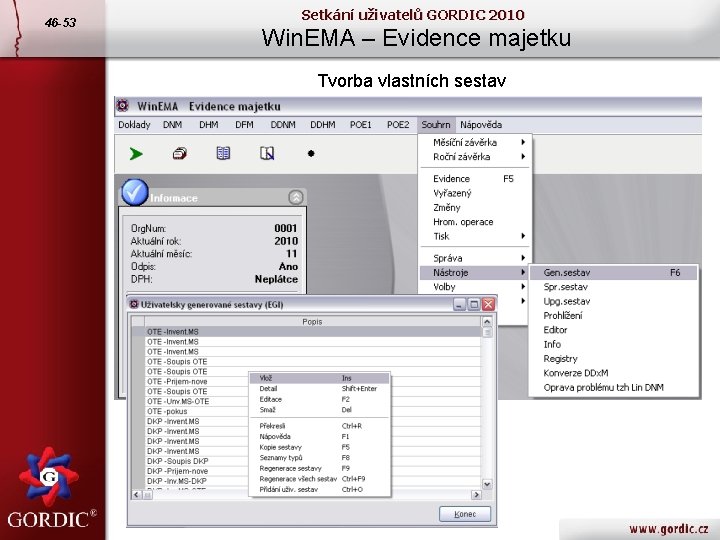720x540 pixels.
Task: Expand Měsíční závěrka submenu
Action: pyautogui.click(x=475, y=142)
